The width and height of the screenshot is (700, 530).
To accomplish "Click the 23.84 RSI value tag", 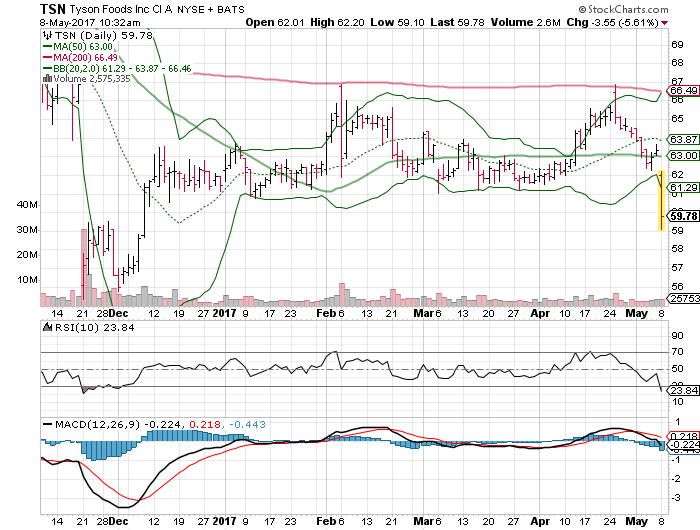I will click(683, 391).
